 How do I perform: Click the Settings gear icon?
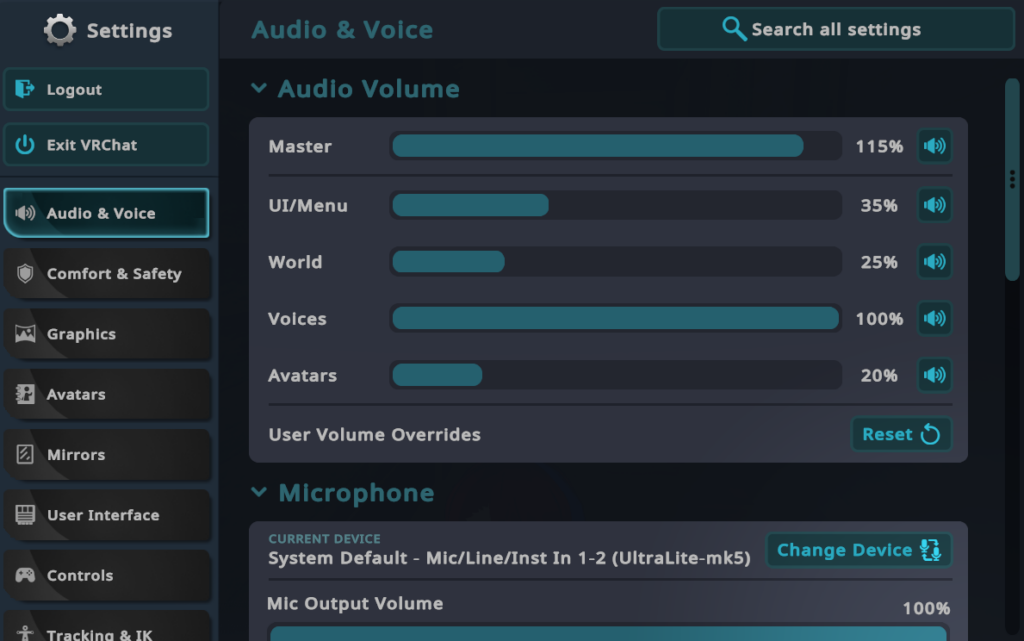tap(60, 30)
